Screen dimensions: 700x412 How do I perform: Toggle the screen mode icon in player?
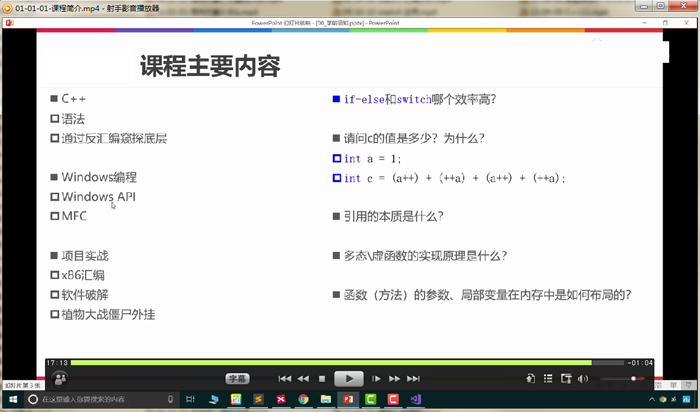coord(566,379)
